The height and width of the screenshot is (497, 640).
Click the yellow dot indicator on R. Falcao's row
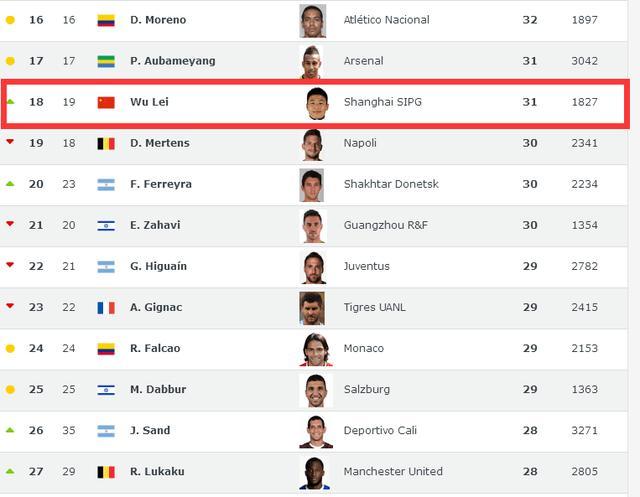pos(10,349)
